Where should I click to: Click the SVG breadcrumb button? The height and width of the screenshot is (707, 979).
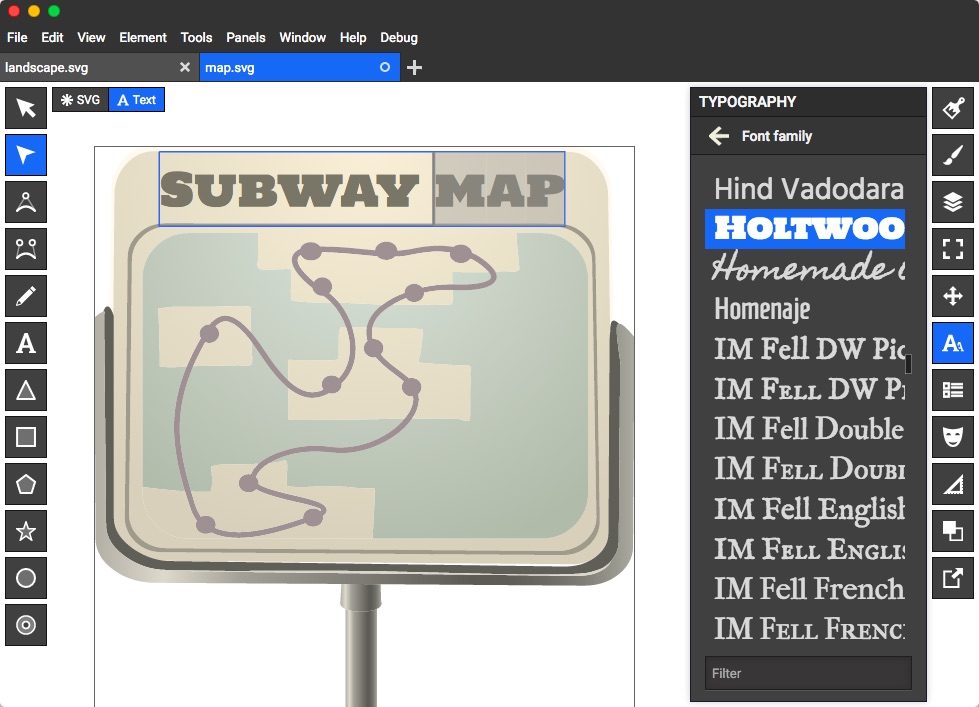pos(79,99)
